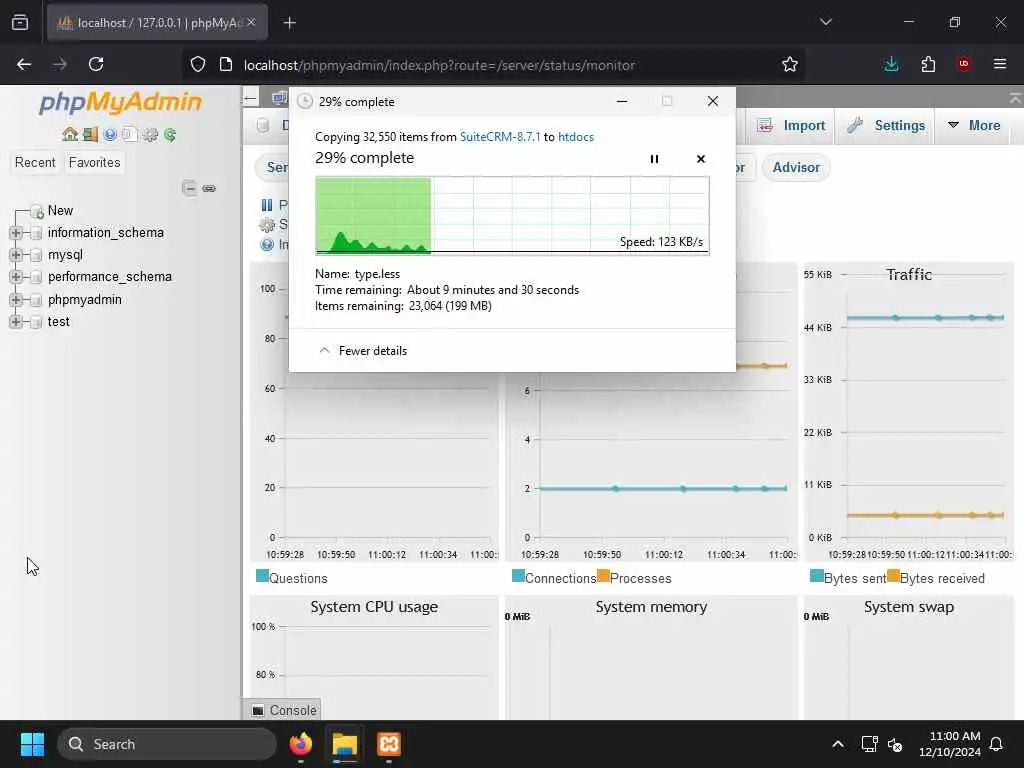This screenshot has width=1024, height=768.
Task: Expand performance_schema database node
Action: point(16,278)
